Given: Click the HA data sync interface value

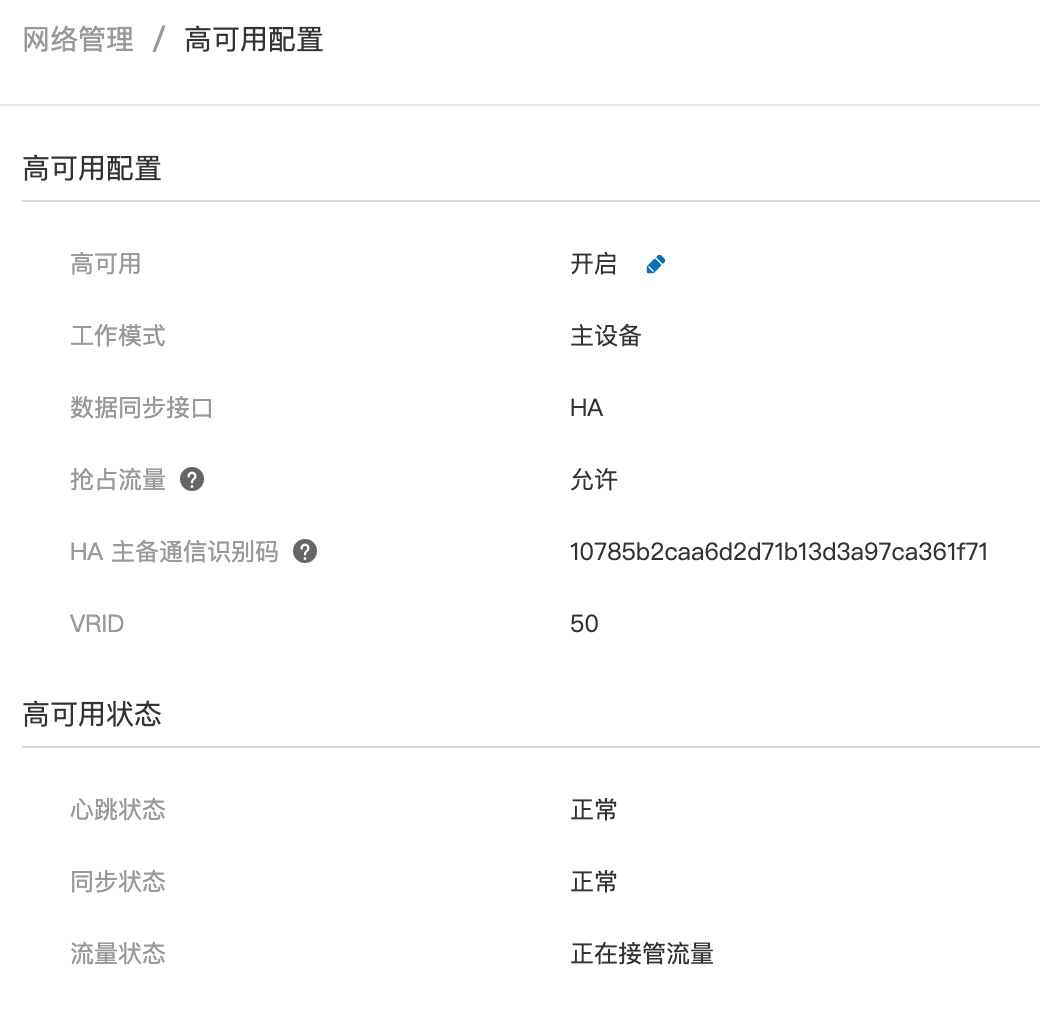Looking at the screenshot, I should coord(586,408).
